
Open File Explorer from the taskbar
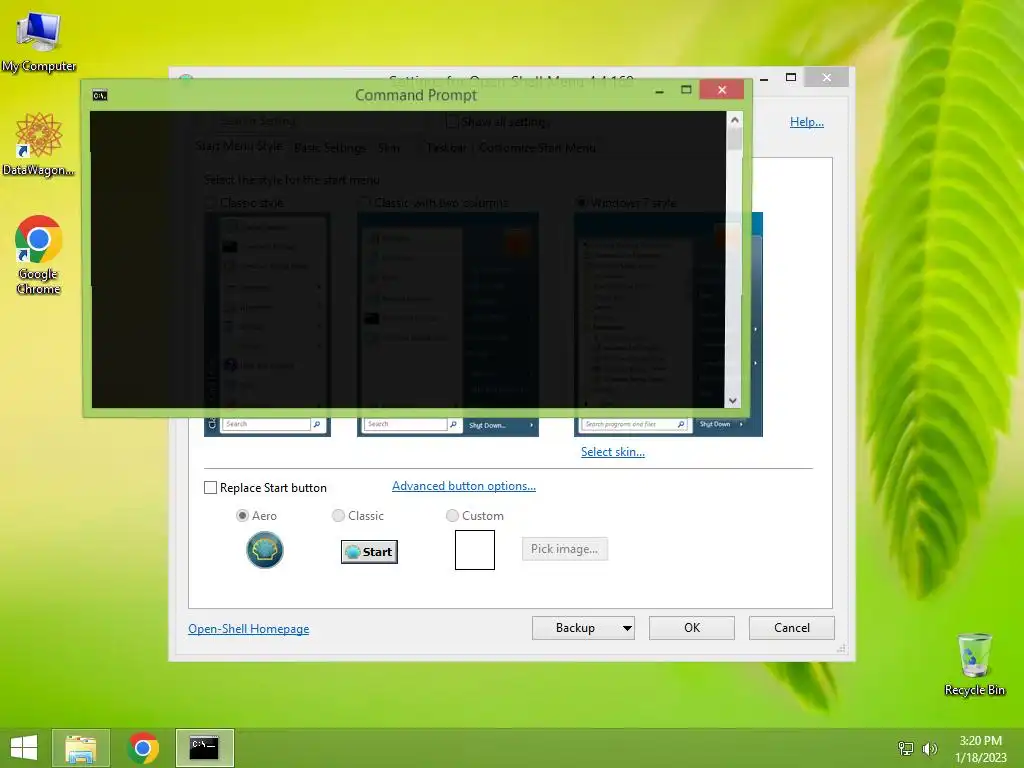click(x=81, y=748)
